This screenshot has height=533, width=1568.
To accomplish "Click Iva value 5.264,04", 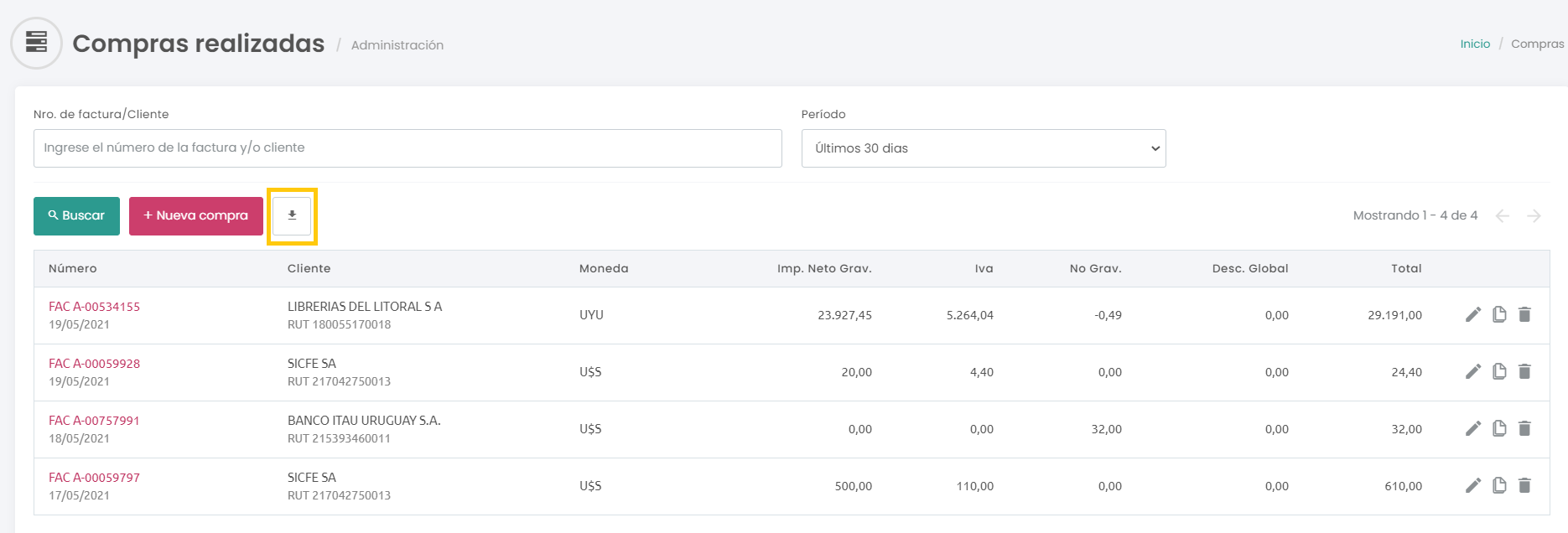I will point(969,315).
